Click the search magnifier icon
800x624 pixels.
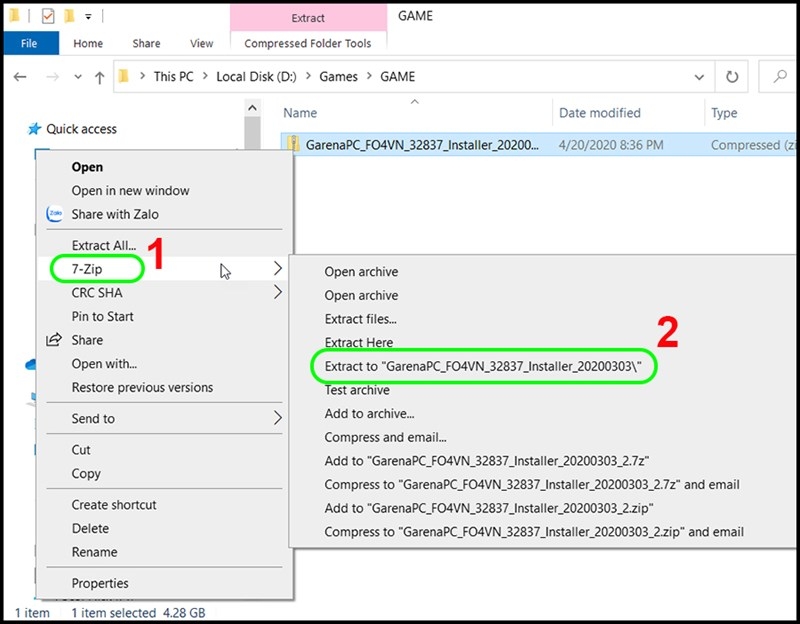pos(780,77)
